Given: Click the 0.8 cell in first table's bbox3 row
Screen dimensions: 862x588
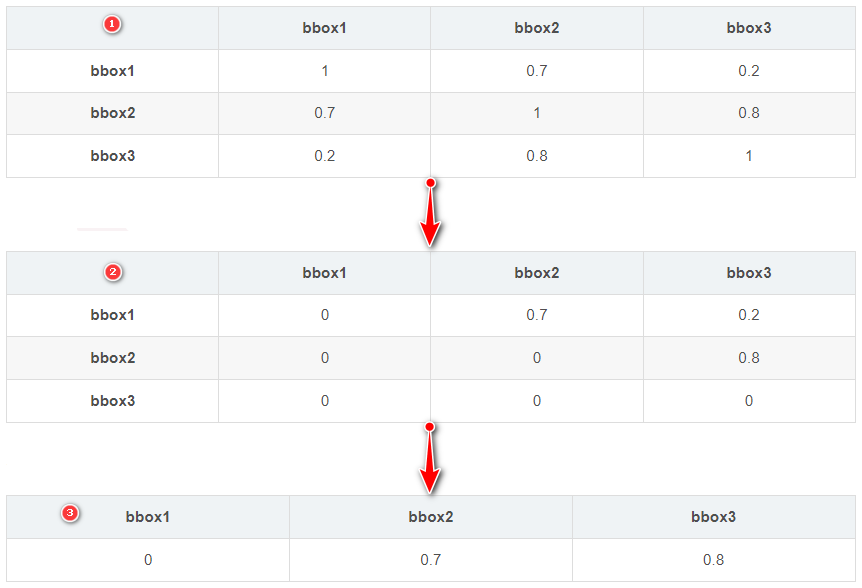Looking at the screenshot, I should (537, 156).
